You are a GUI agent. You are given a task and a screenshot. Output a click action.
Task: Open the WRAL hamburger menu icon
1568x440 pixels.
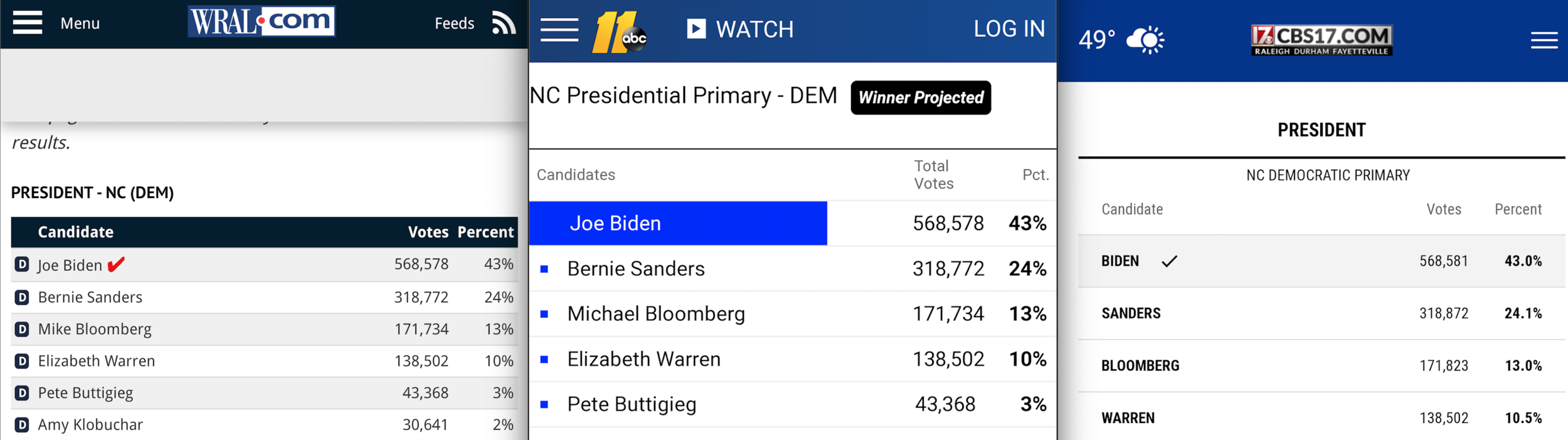click(x=28, y=23)
